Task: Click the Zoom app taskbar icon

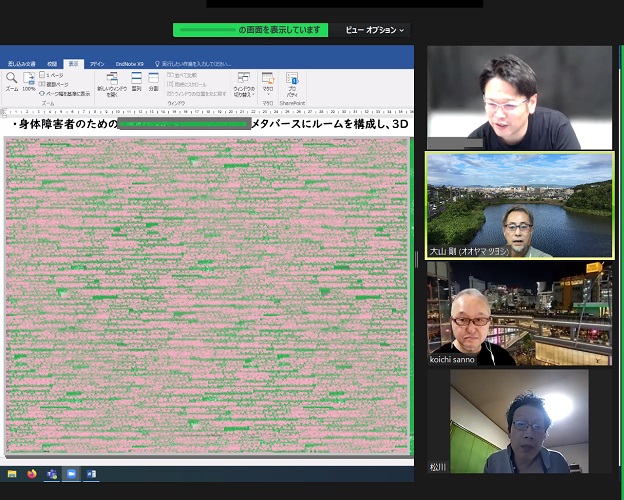Action: point(71,473)
